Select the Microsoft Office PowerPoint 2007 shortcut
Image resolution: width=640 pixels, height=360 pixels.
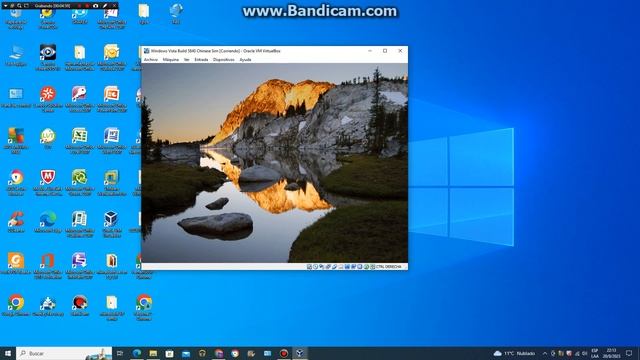111,94
